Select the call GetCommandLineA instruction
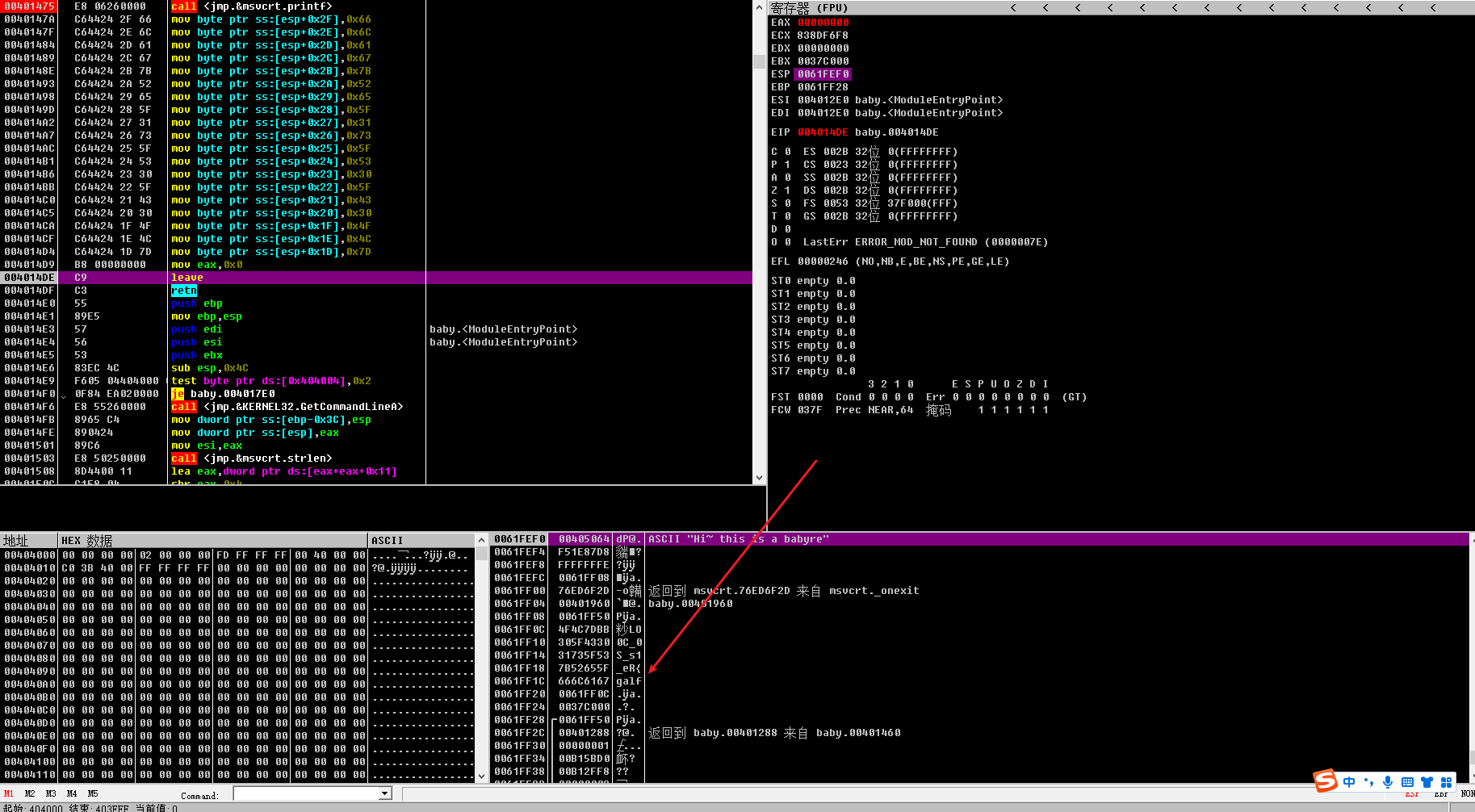The image size is (1475, 812). [x=287, y=407]
